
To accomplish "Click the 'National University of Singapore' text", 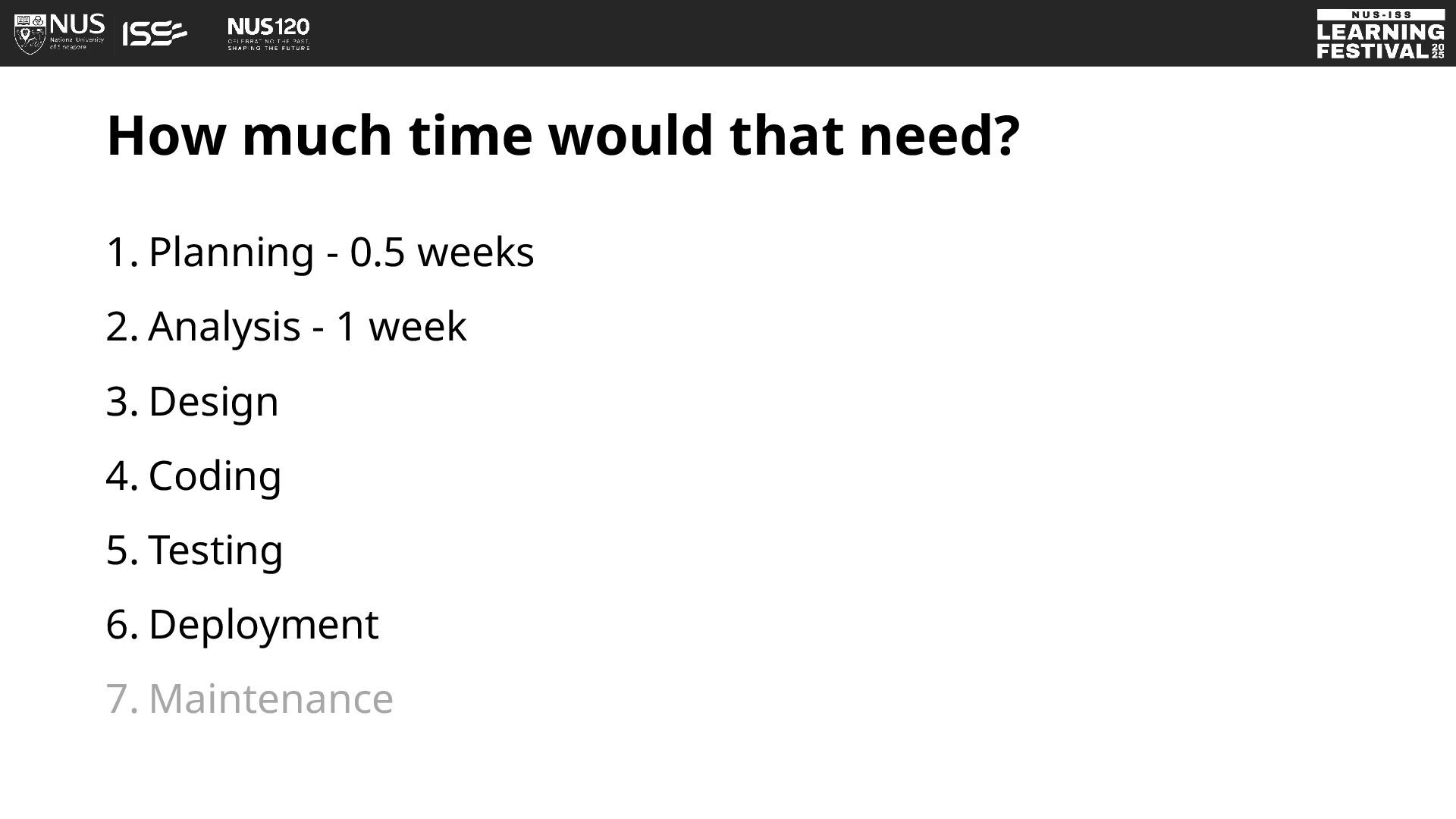I will [77, 43].
